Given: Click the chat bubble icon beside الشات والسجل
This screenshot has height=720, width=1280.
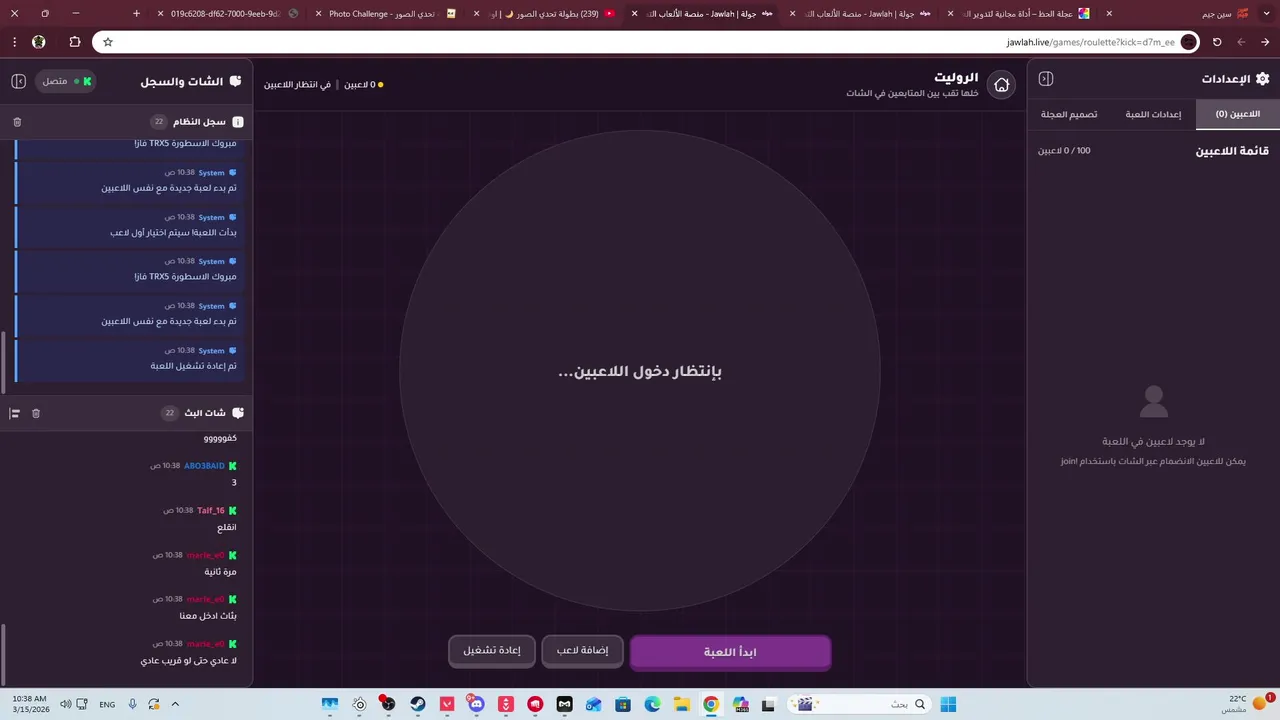Looking at the screenshot, I should tap(235, 81).
